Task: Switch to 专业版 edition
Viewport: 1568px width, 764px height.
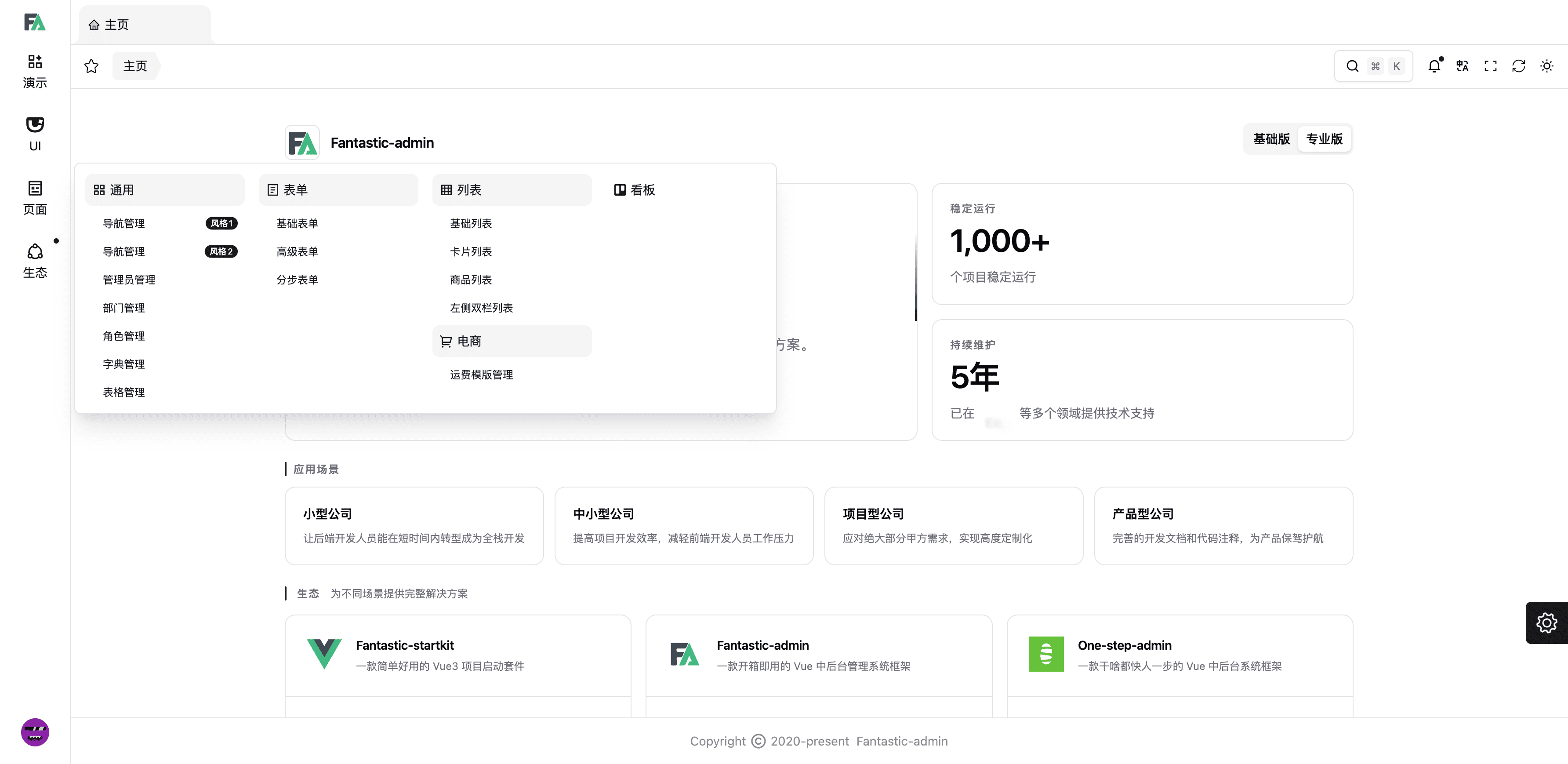Action: pyautogui.click(x=1324, y=139)
